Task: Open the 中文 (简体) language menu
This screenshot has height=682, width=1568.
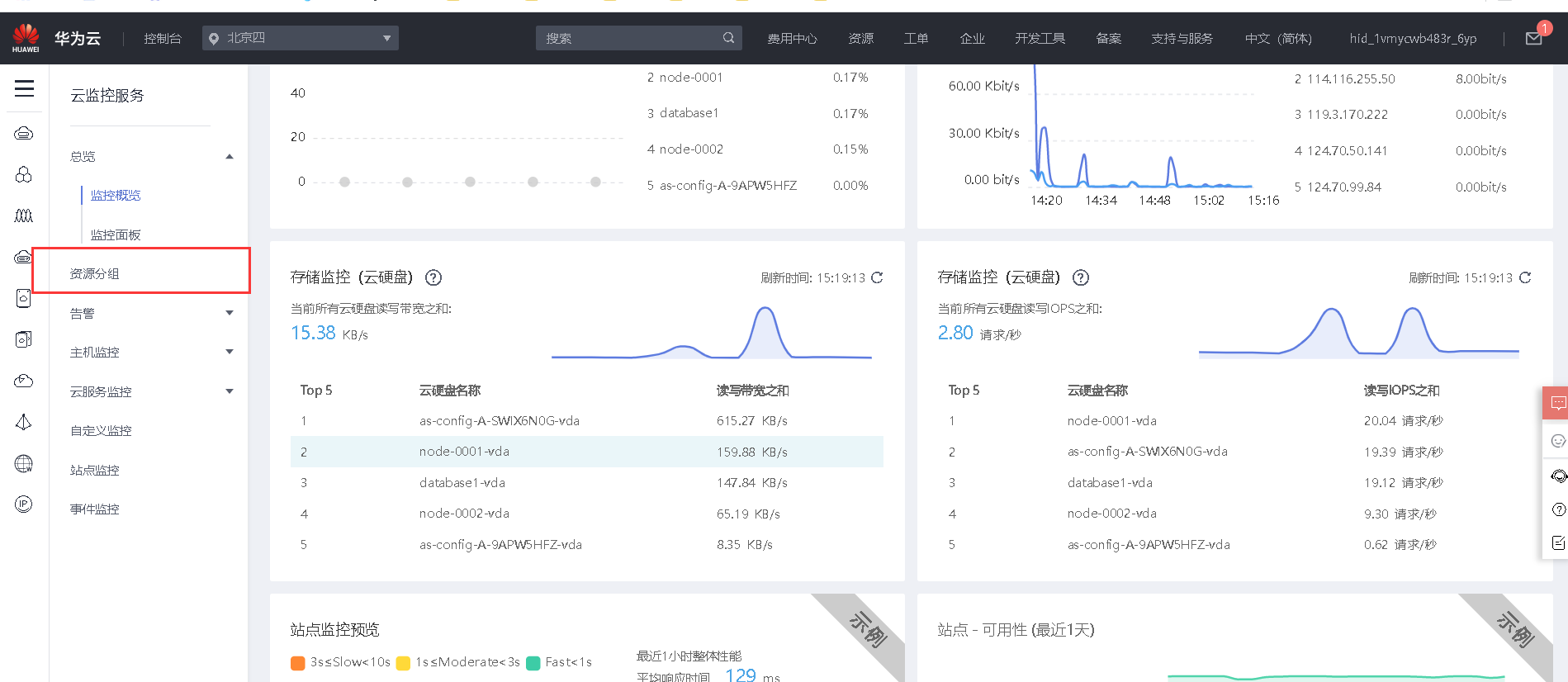Action: point(1278,39)
